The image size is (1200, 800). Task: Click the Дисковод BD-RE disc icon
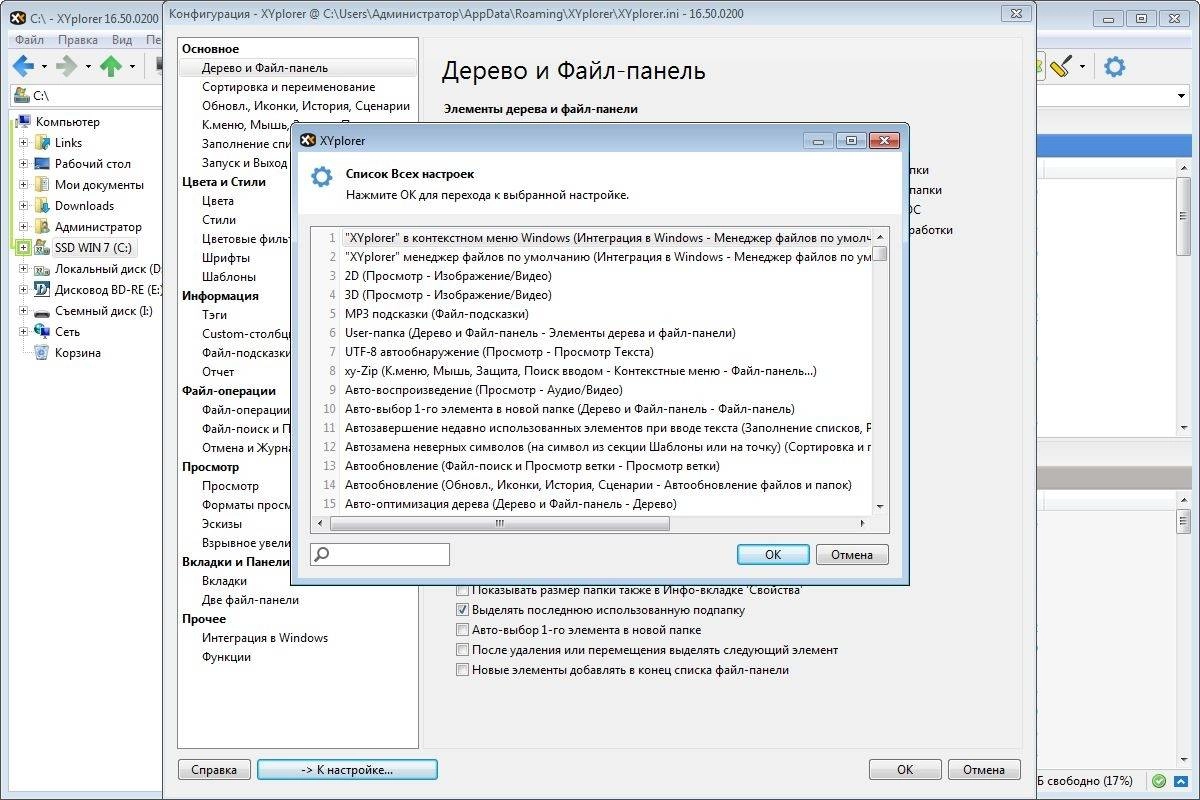42,290
